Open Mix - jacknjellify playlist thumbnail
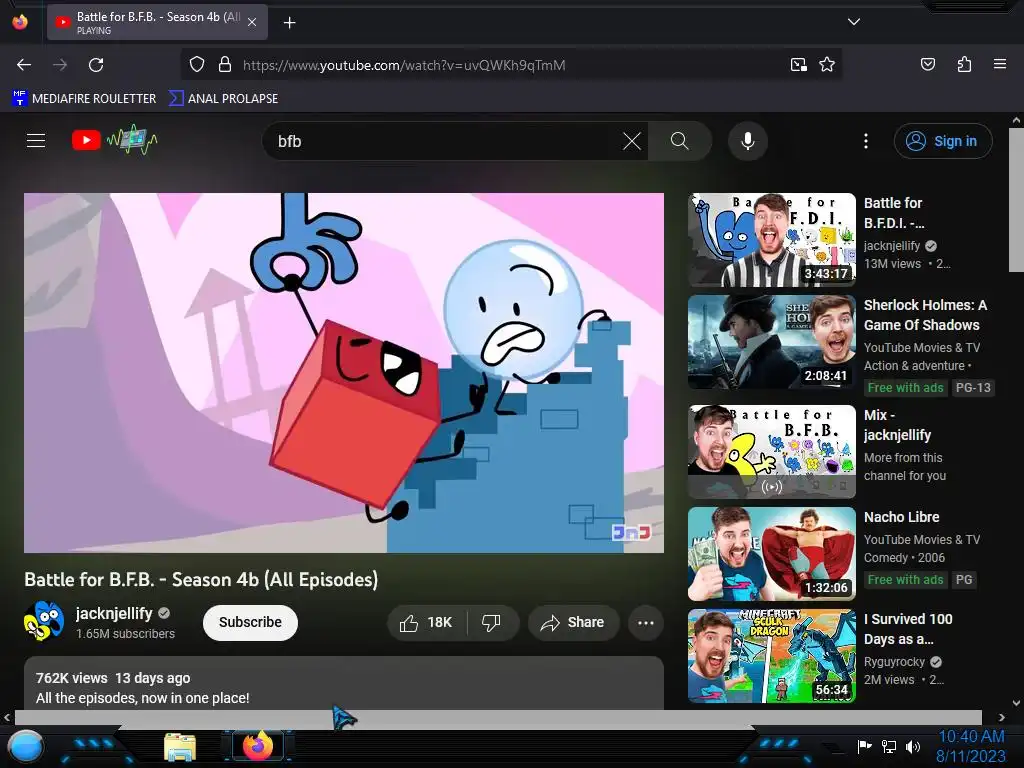 click(x=772, y=452)
